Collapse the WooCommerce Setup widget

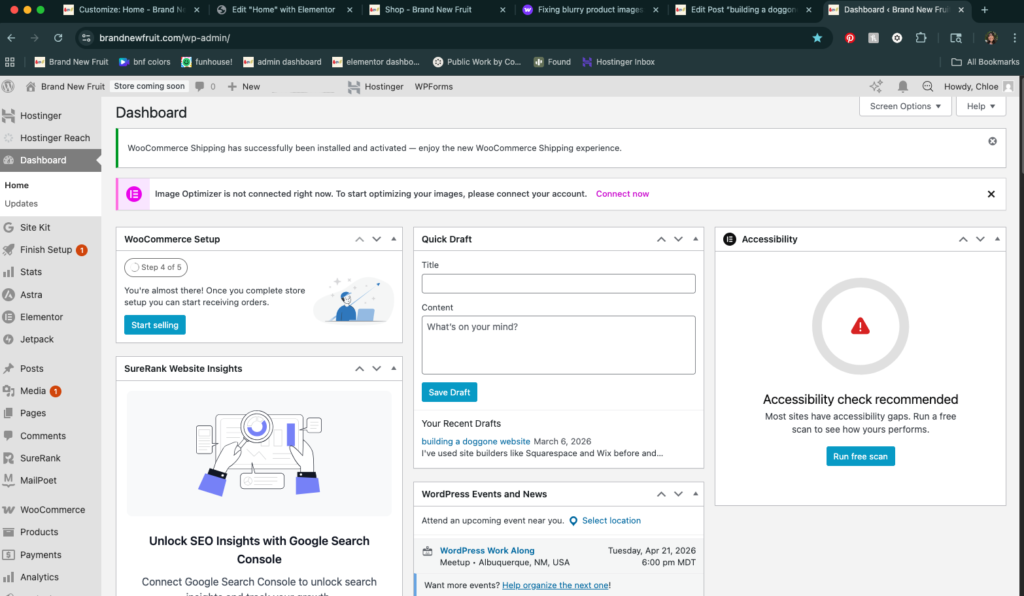393,239
